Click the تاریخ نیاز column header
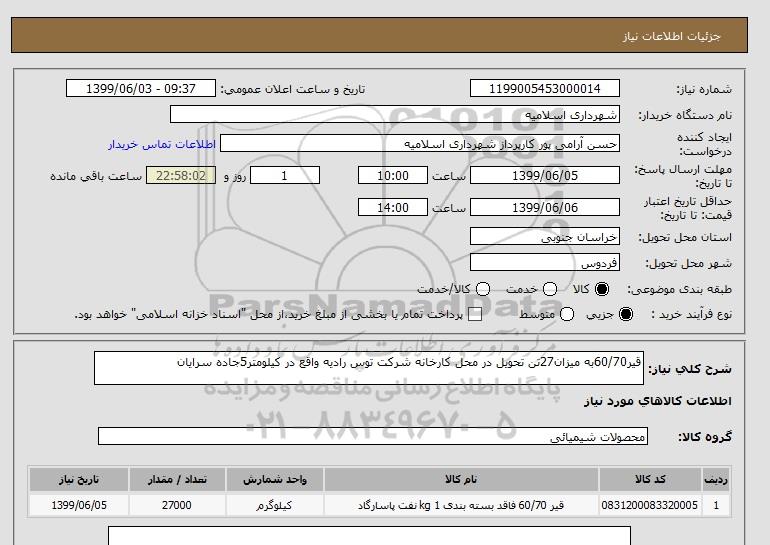The image size is (770, 545). (x=79, y=480)
